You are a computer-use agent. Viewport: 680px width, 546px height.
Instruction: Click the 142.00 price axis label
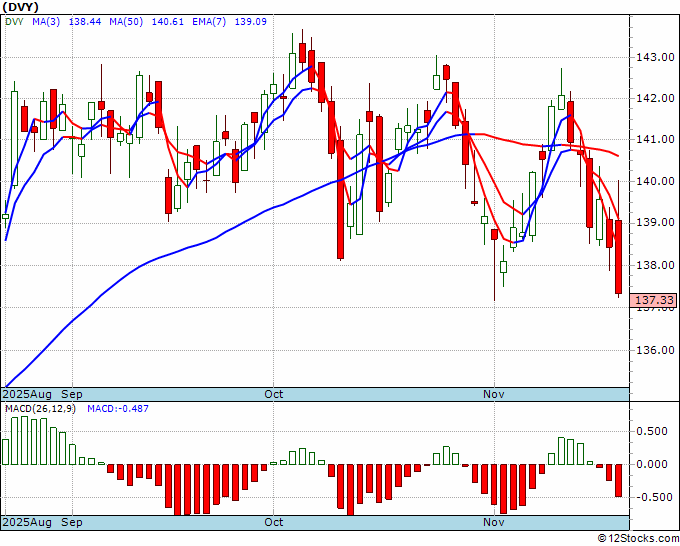coord(655,98)
